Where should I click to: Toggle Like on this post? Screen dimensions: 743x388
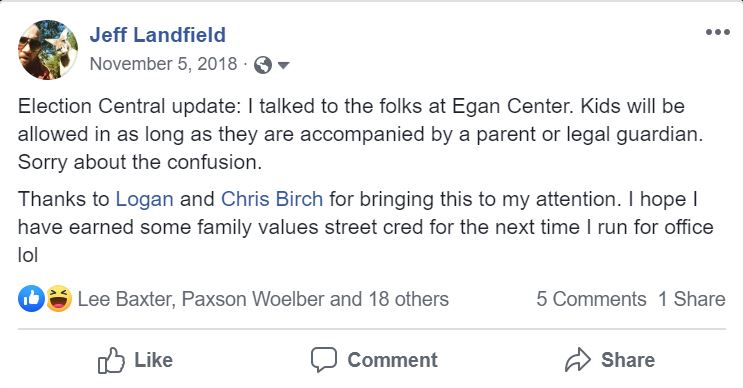(x=136, y=361)
